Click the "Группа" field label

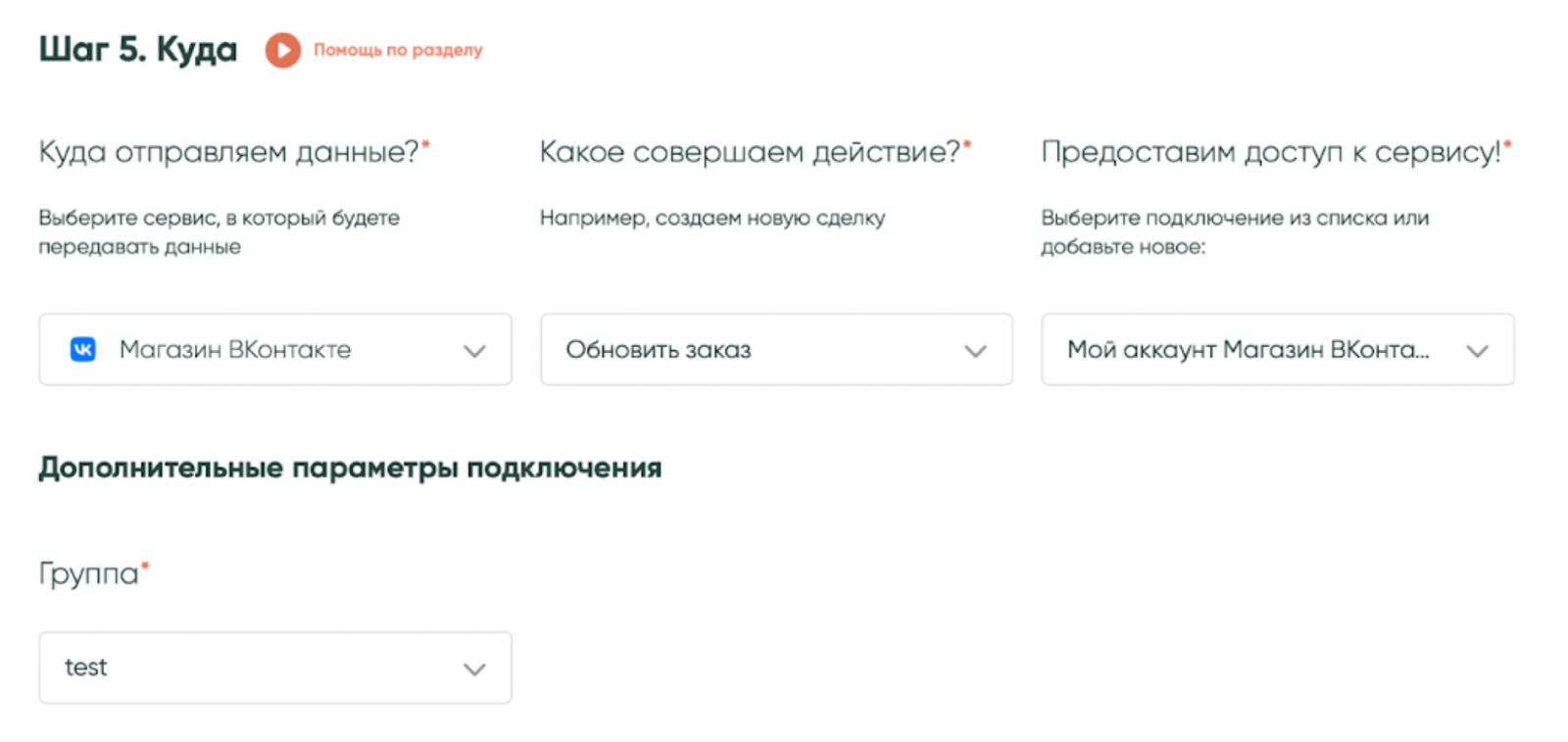89,572
